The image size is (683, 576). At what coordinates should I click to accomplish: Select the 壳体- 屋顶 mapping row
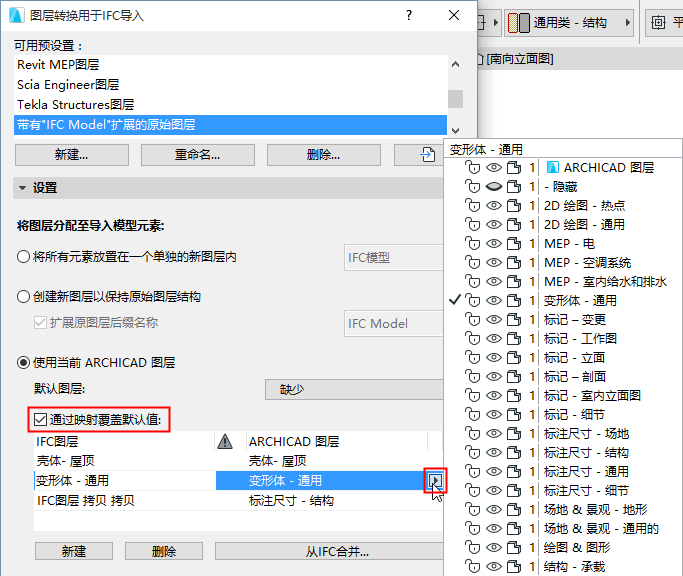click(x=238, y=461)
